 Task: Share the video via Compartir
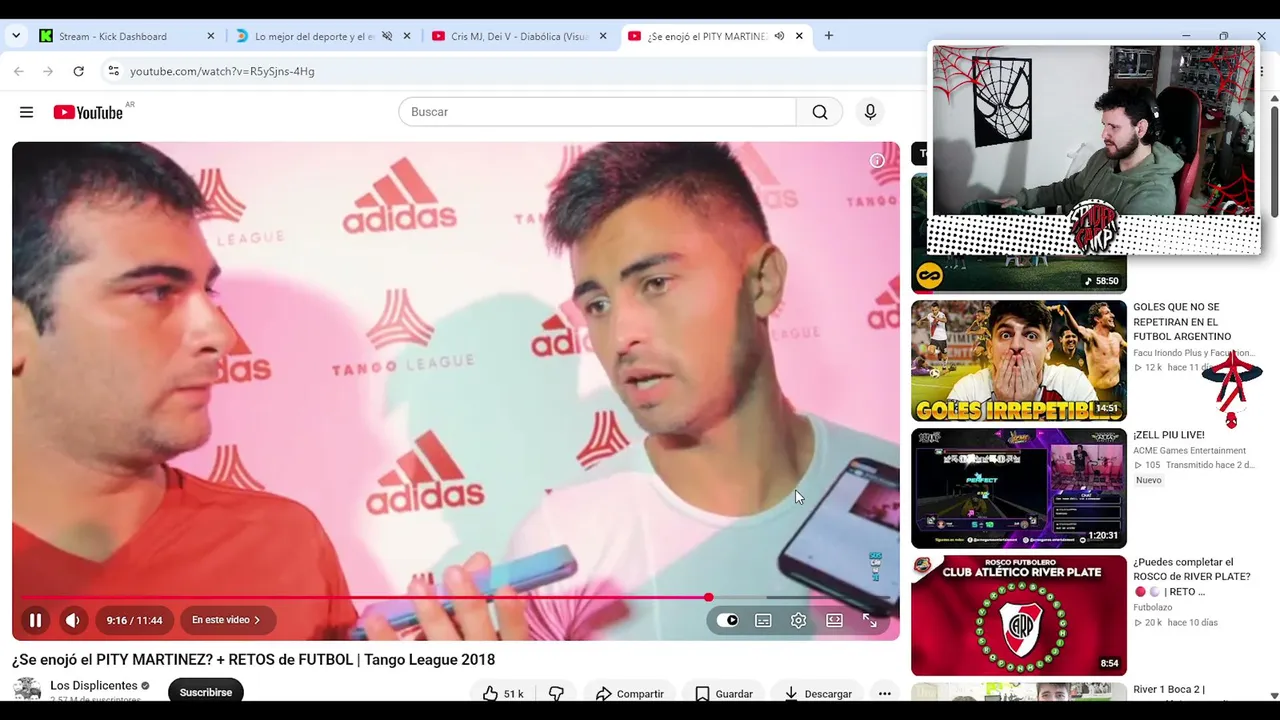pos(629,693)
